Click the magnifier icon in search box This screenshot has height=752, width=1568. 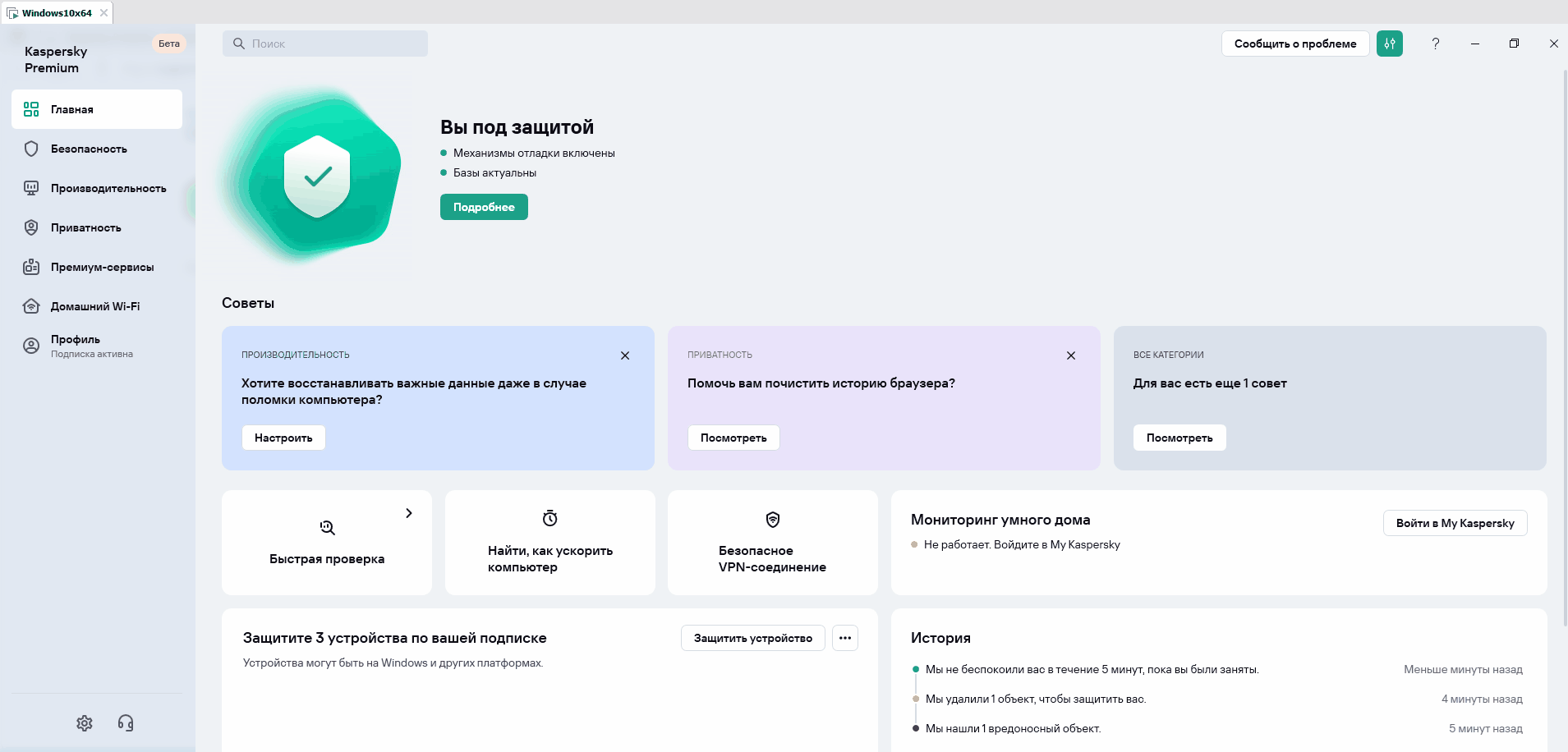tap(239, 44)
